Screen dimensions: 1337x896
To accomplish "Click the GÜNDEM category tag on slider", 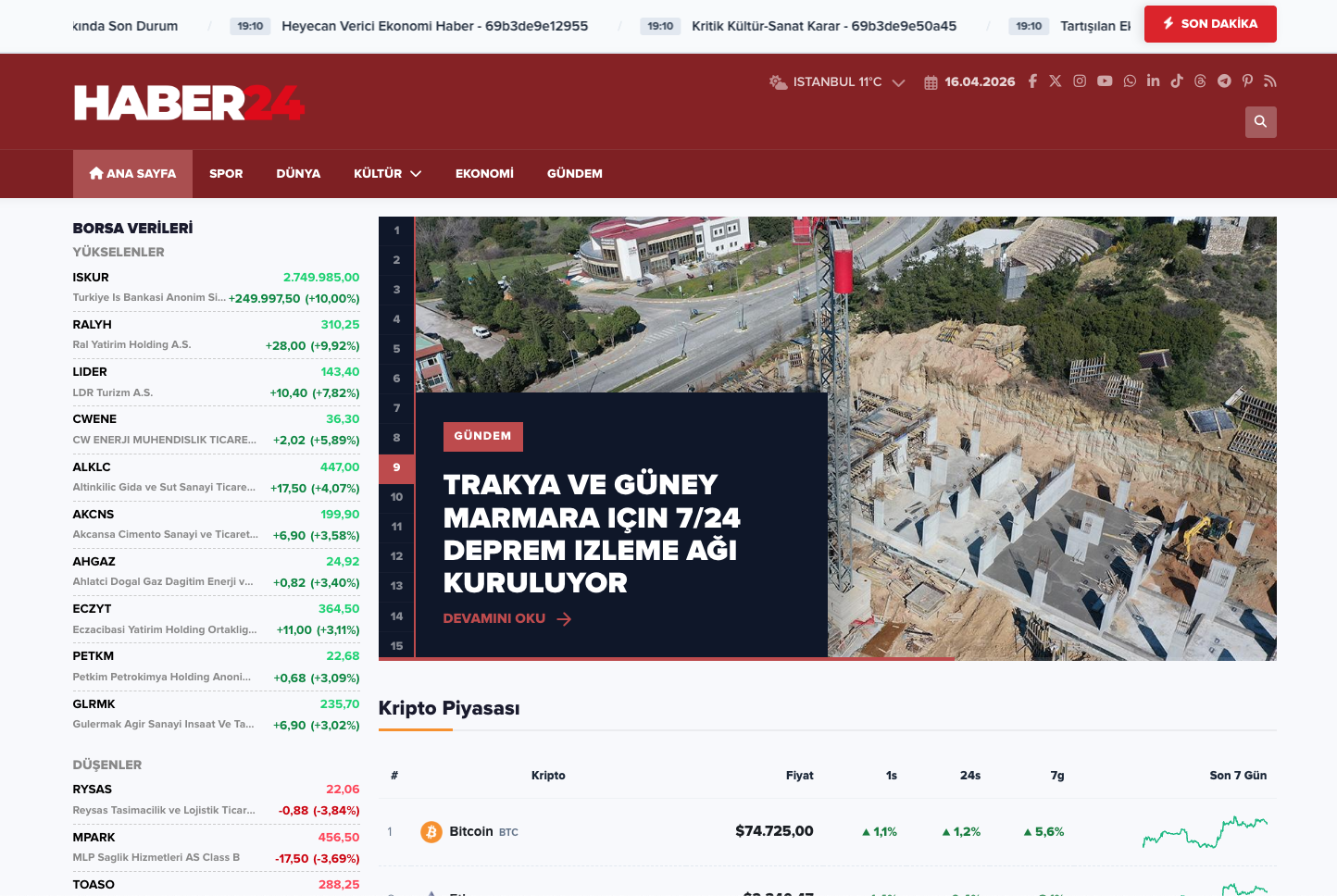I will 483,436.
